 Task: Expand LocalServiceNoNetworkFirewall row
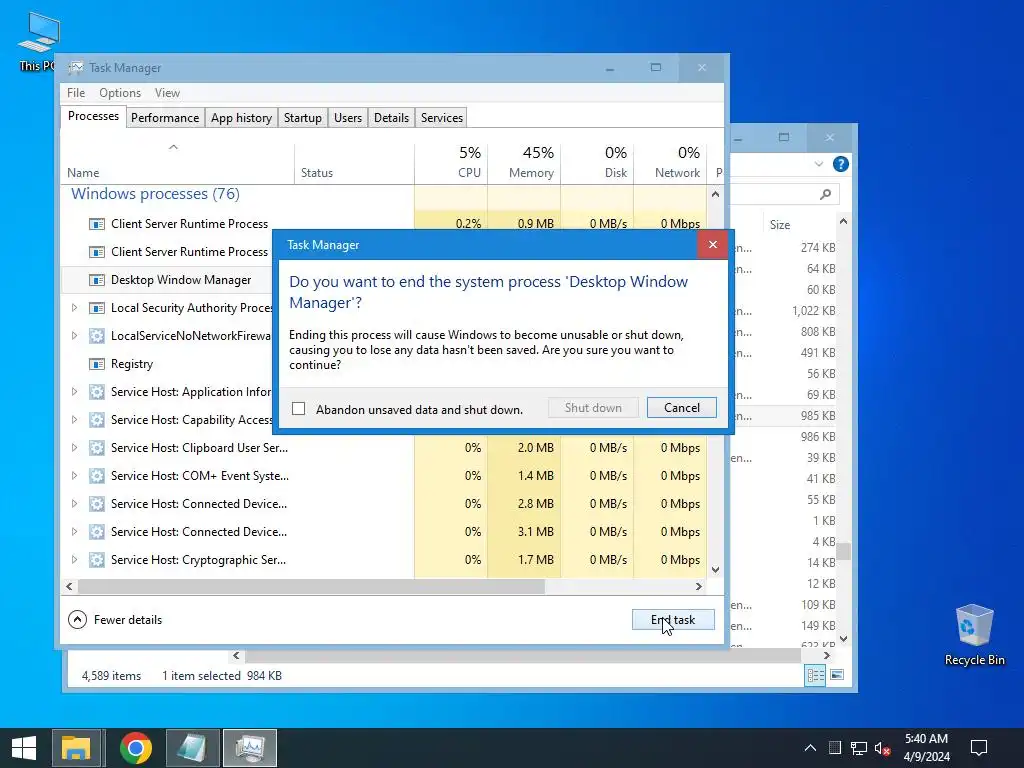pyautogui.click(x=74, y=336)
